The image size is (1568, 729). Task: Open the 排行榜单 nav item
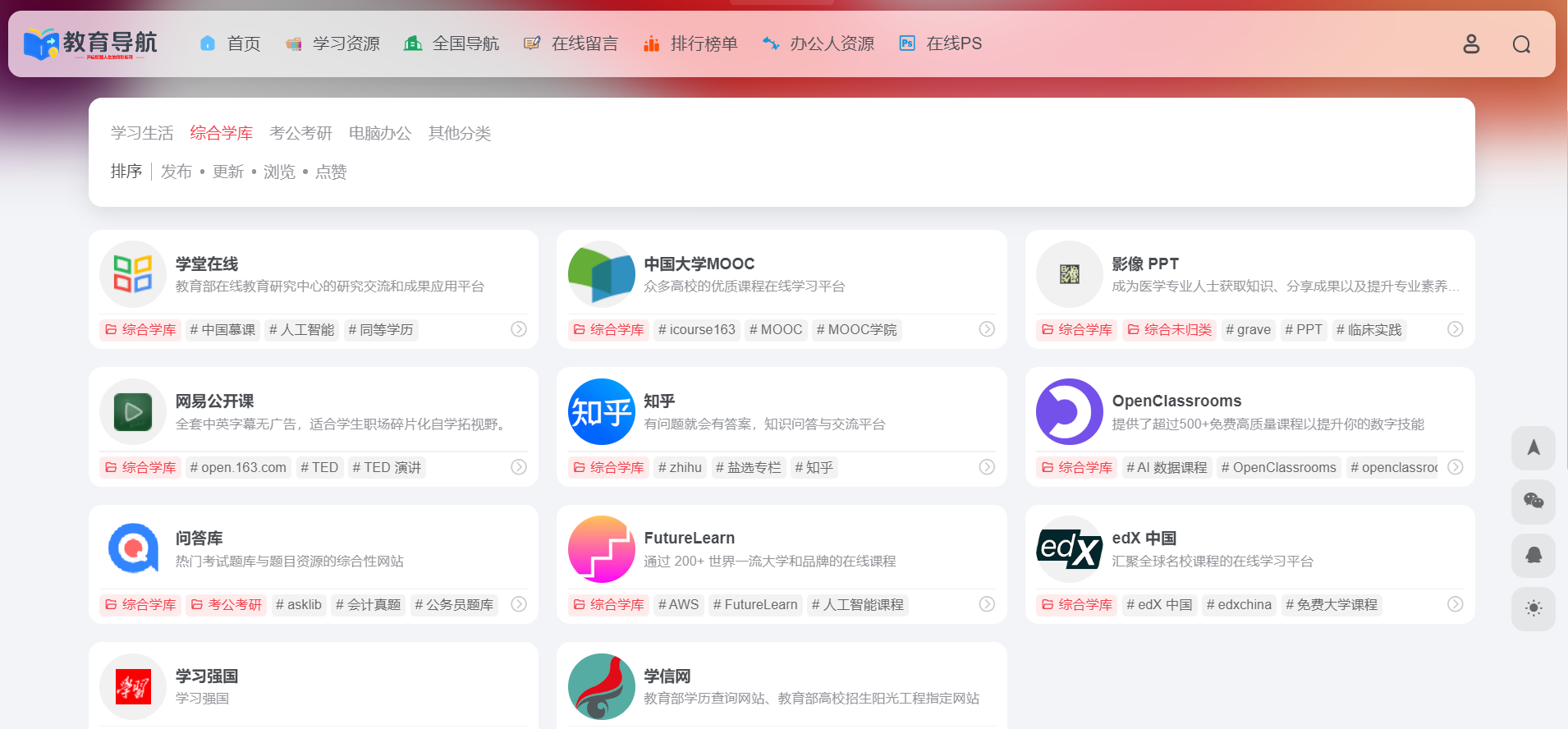(690, 44)
